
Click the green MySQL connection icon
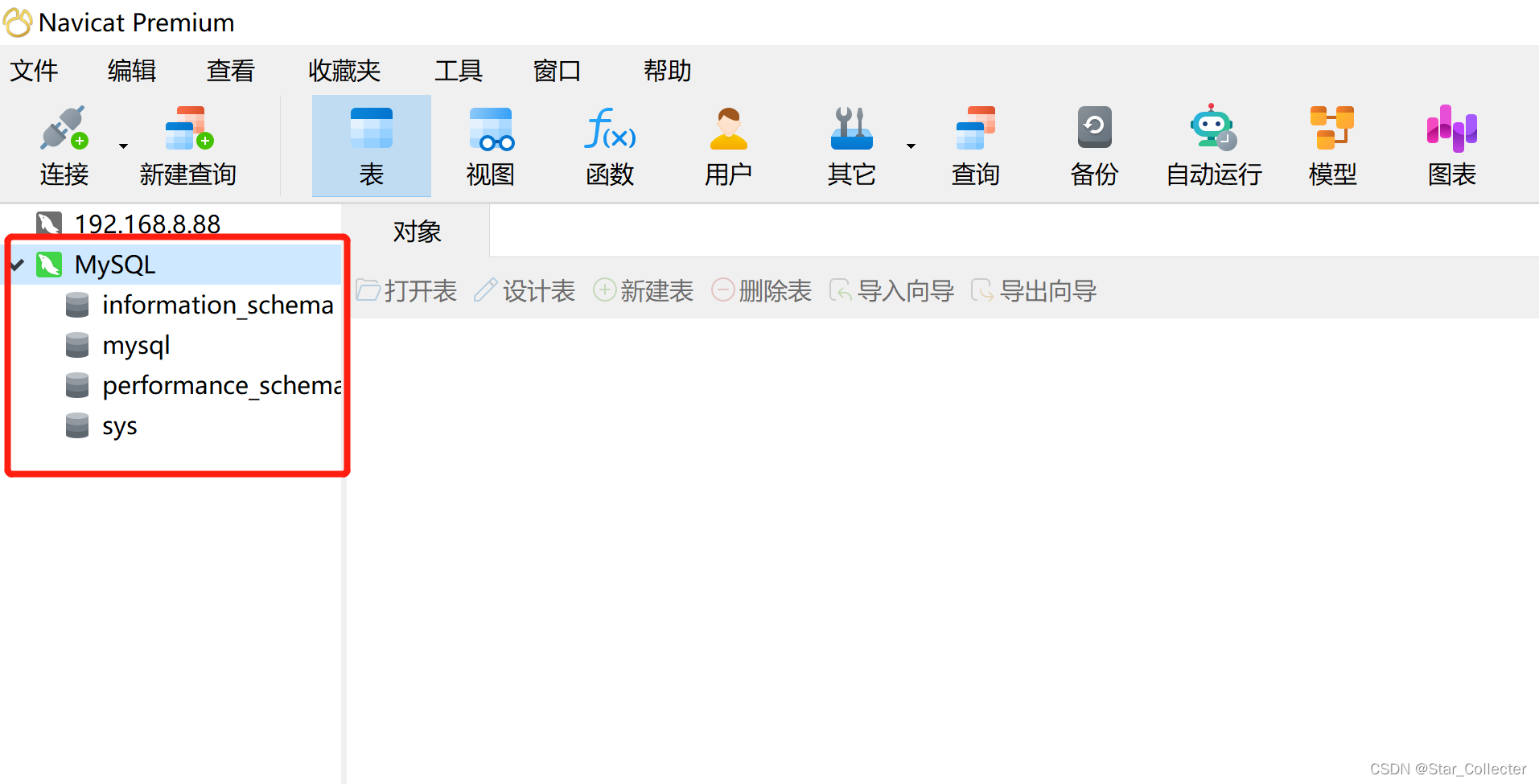click(x=49, y=265)
